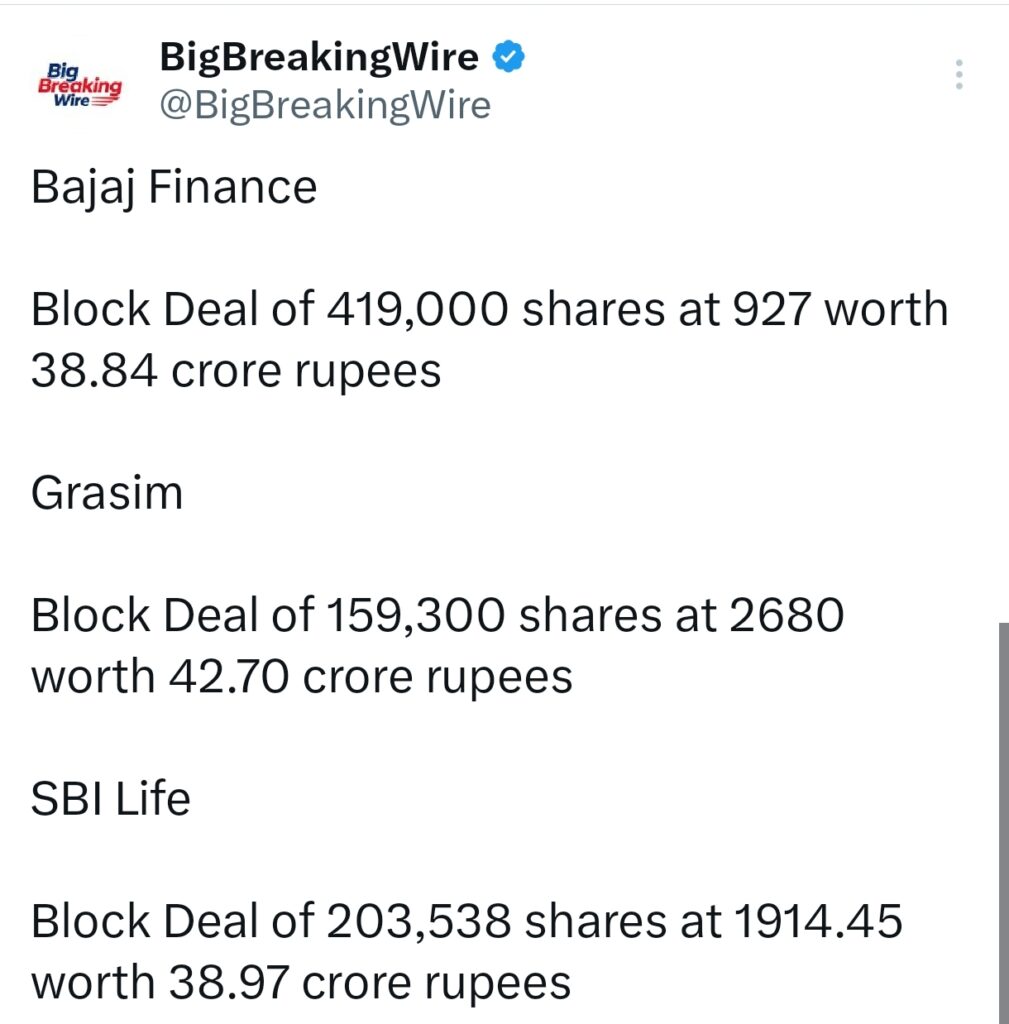Viewport: 1009px width, 1024px height.
Task: Click the verified checkmark next to BigBreakingWire
Action: click(x=508, y=57)
